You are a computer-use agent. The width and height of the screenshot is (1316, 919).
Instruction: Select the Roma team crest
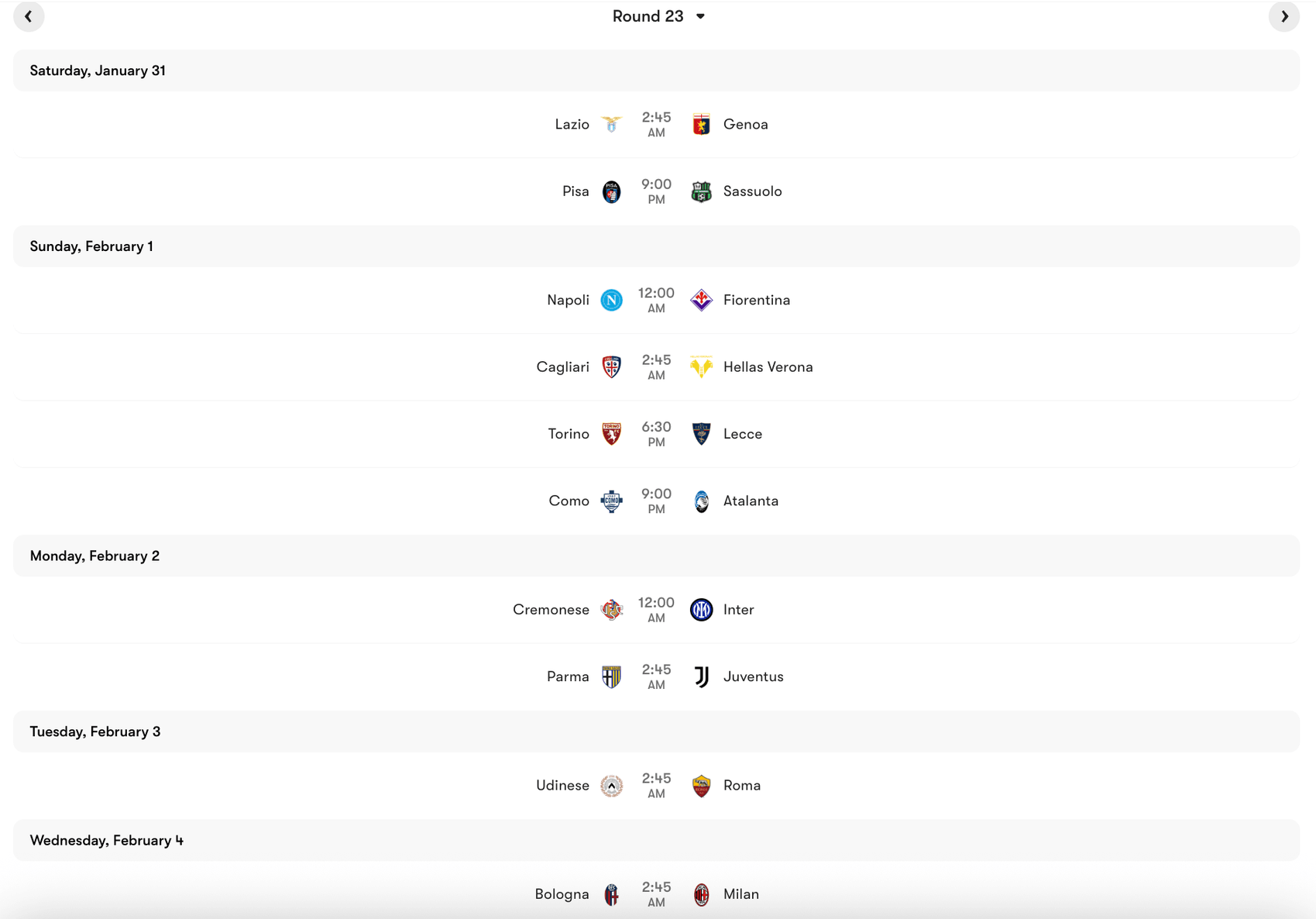click(701, 785)
